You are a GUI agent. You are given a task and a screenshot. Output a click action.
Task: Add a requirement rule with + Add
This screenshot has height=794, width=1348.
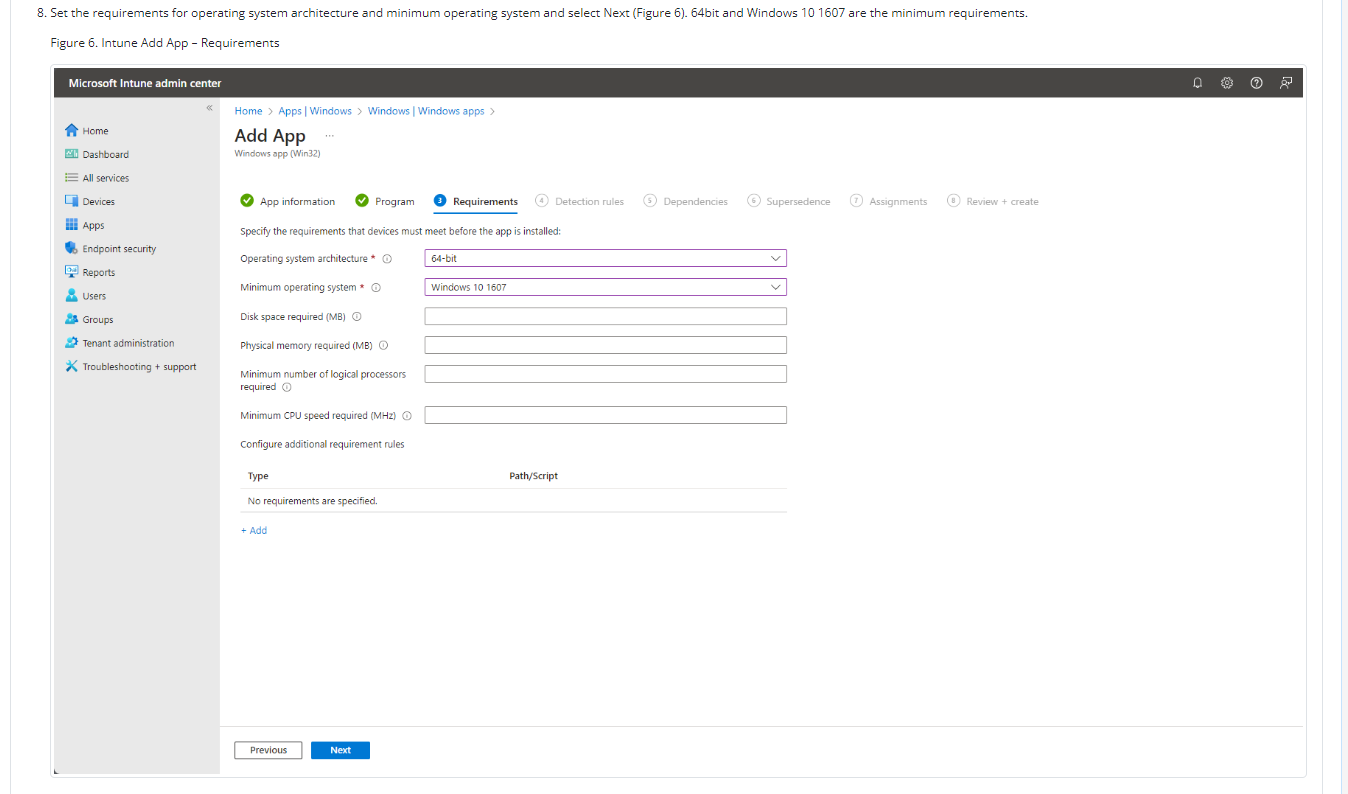pos(254,531)
